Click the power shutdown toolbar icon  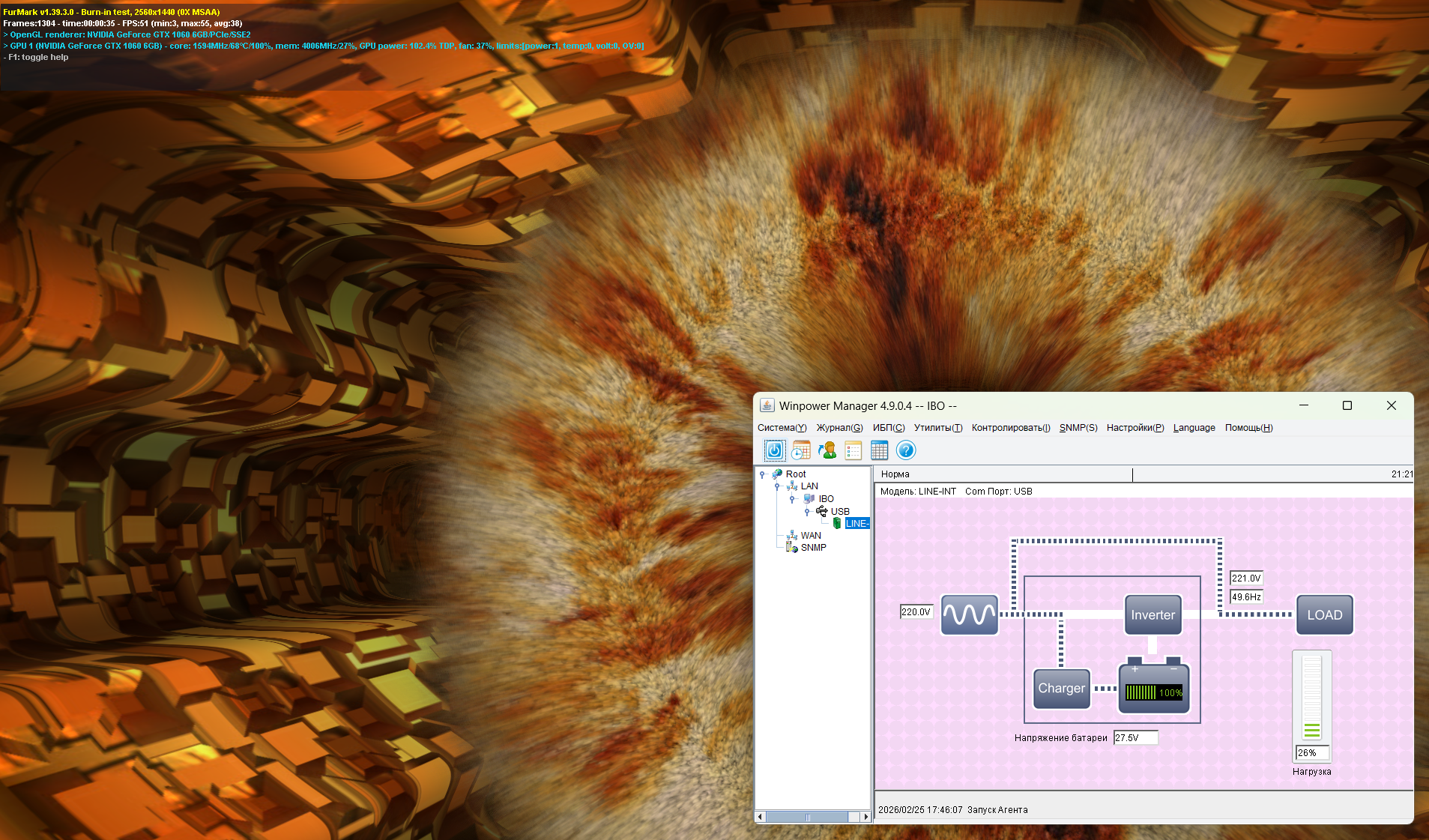coord(774,450)
